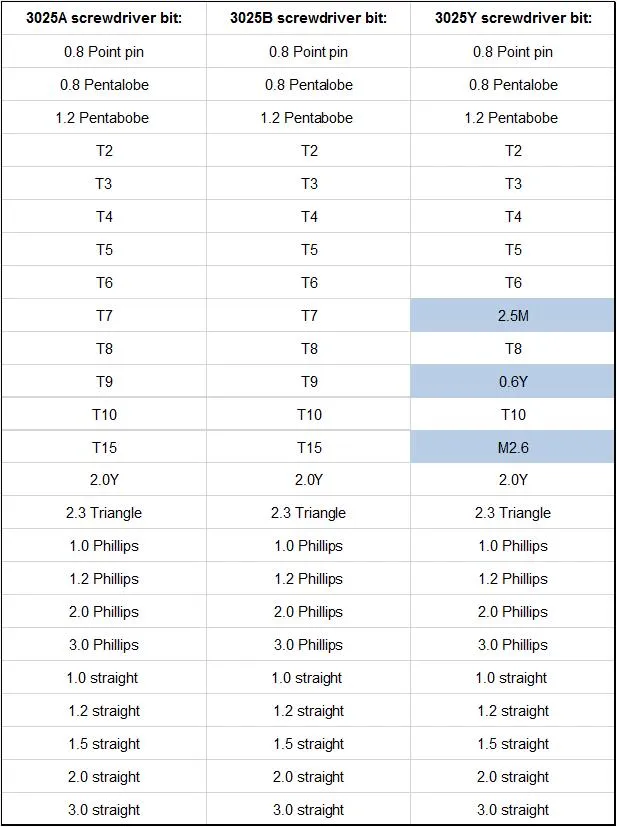Image resolution: width=617 pixels, height=827 pixels.
Task: Click the highlighted M2.6 cell
Action: pos(513,447)
